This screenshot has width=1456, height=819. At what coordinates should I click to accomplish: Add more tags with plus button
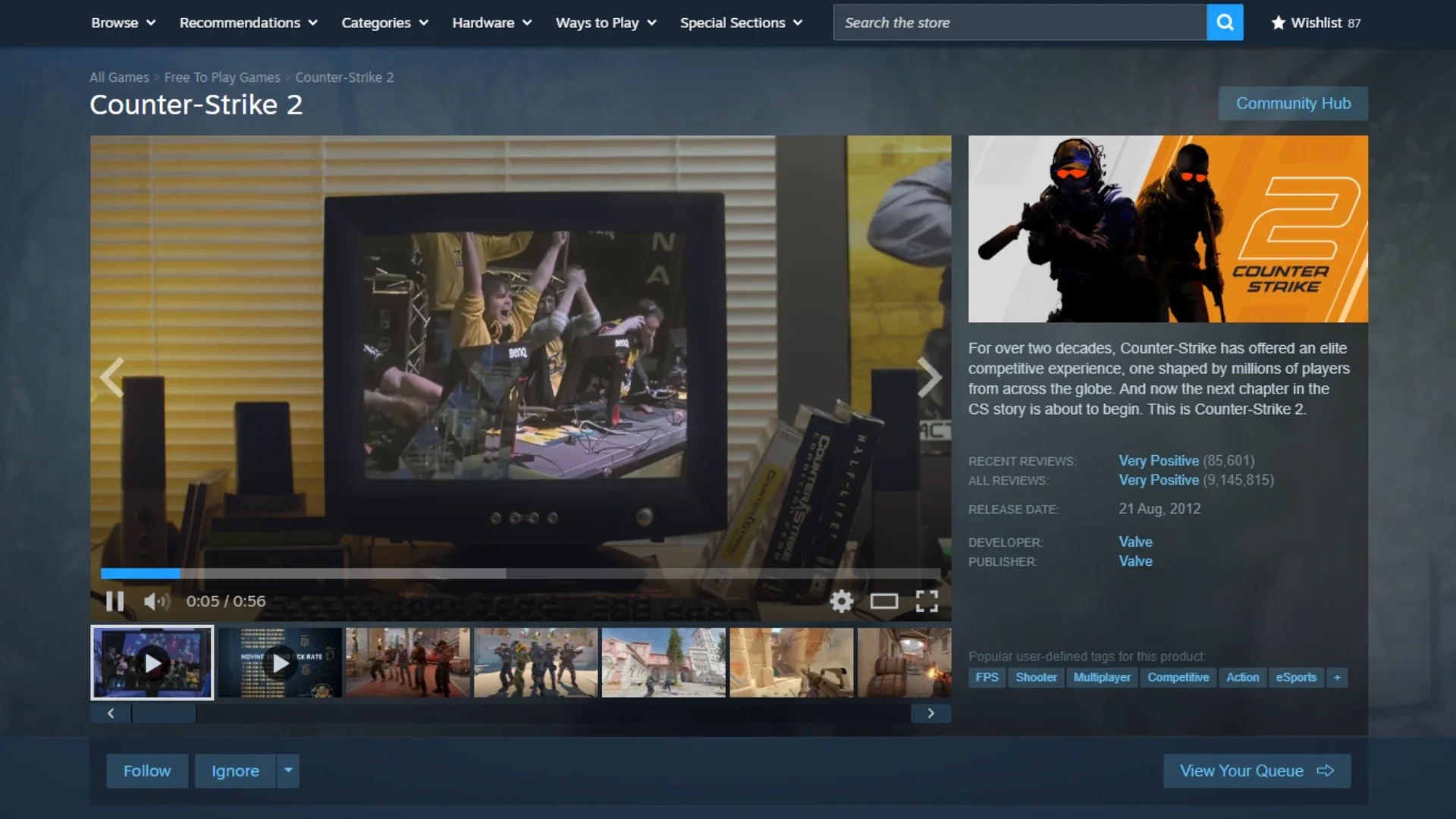[x=1337, y=677]
